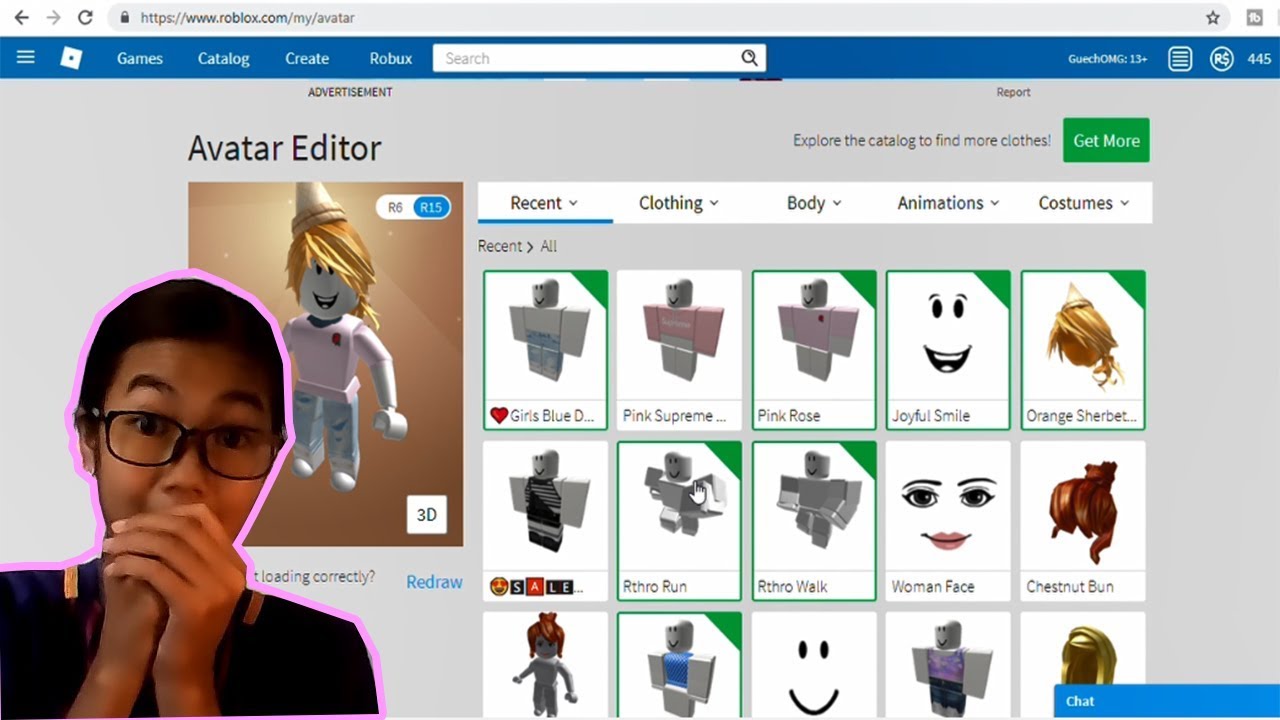Click the GuechOMG username
The width and height of the screenshot is (1280, 720).
(1107, 59)
